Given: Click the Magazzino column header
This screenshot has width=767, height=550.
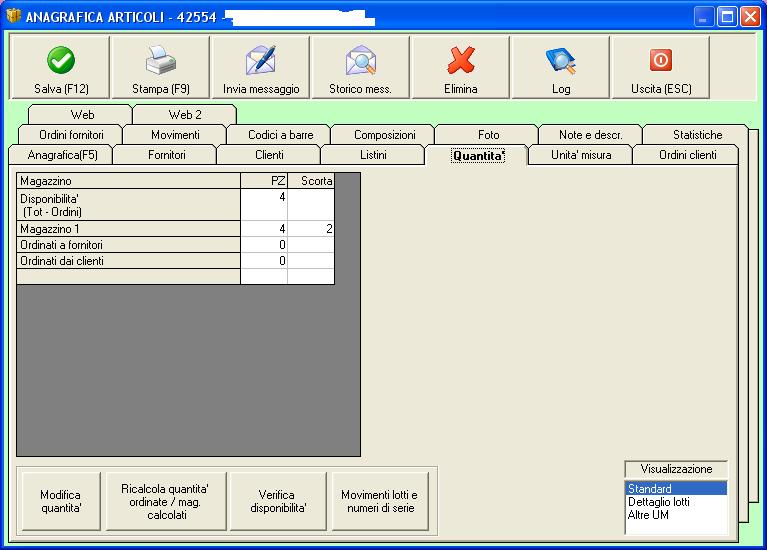Looking at the screenshot, I should click(x=128, y=181).
